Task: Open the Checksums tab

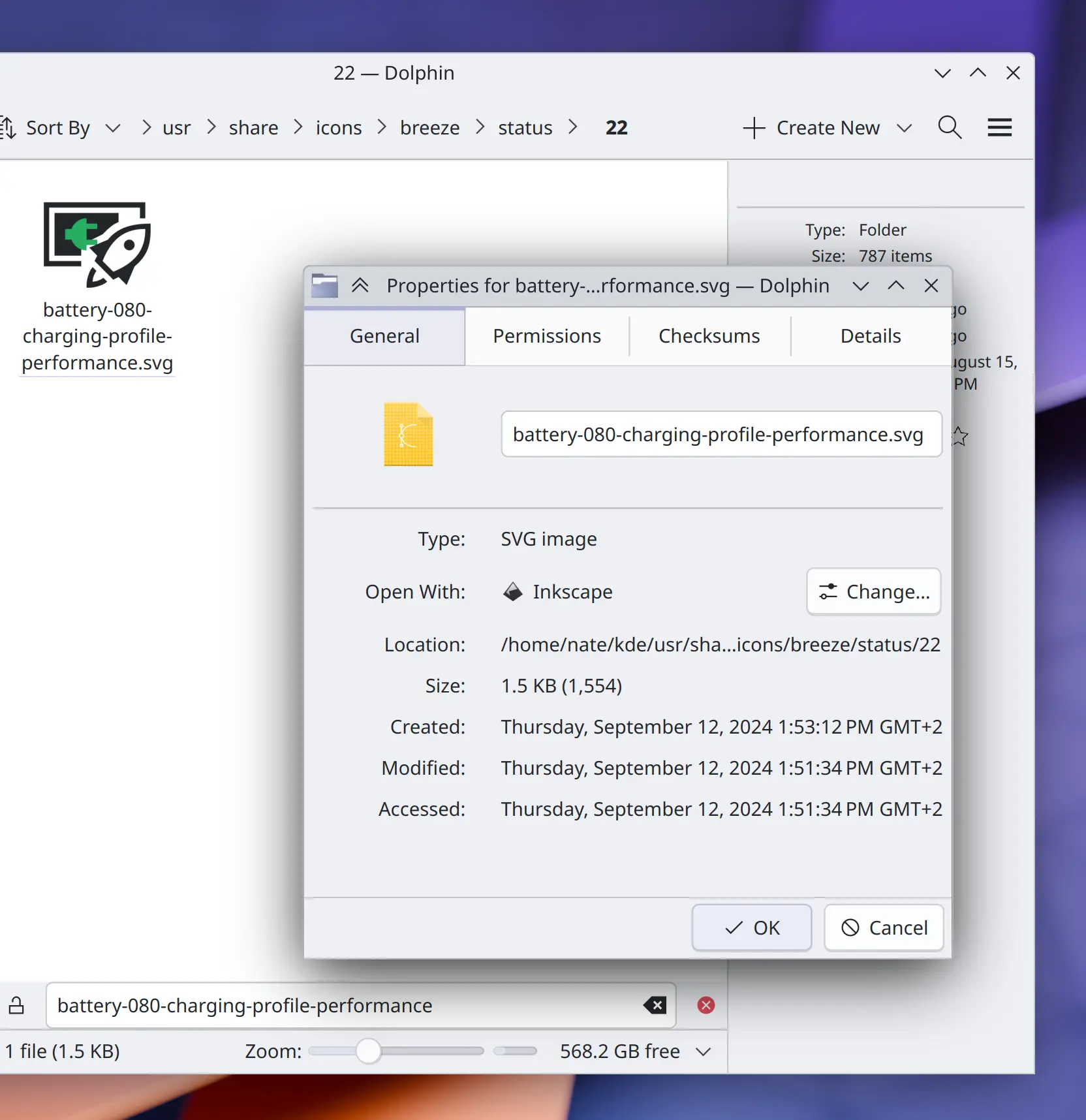Action: coord(709,336)
